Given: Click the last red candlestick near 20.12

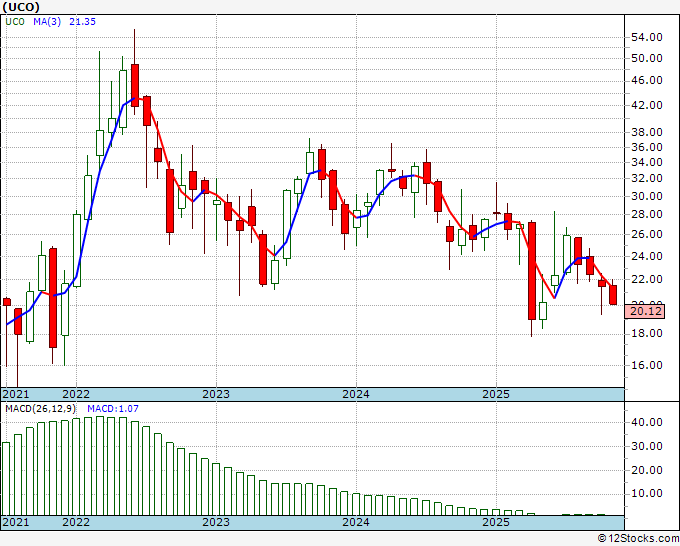Looking at the screenshot, I should (x=613, y=295).
